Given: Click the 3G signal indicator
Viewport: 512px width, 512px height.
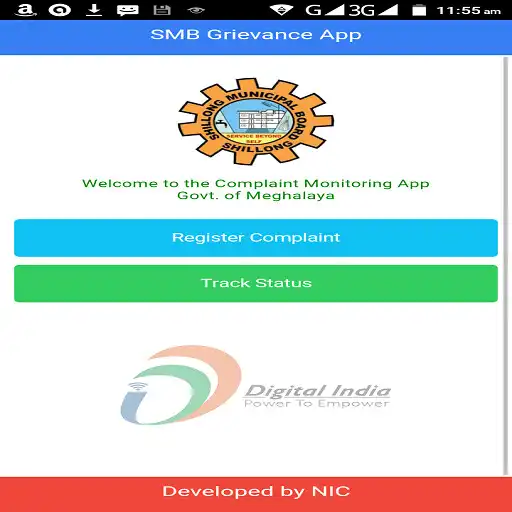Looking at the screenshot, I should [373, 10].
